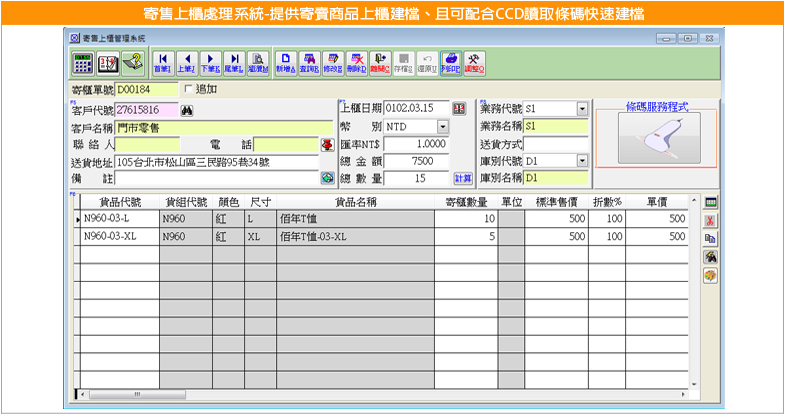
Task: Click the 首筆 first record button
Action: 163,62
